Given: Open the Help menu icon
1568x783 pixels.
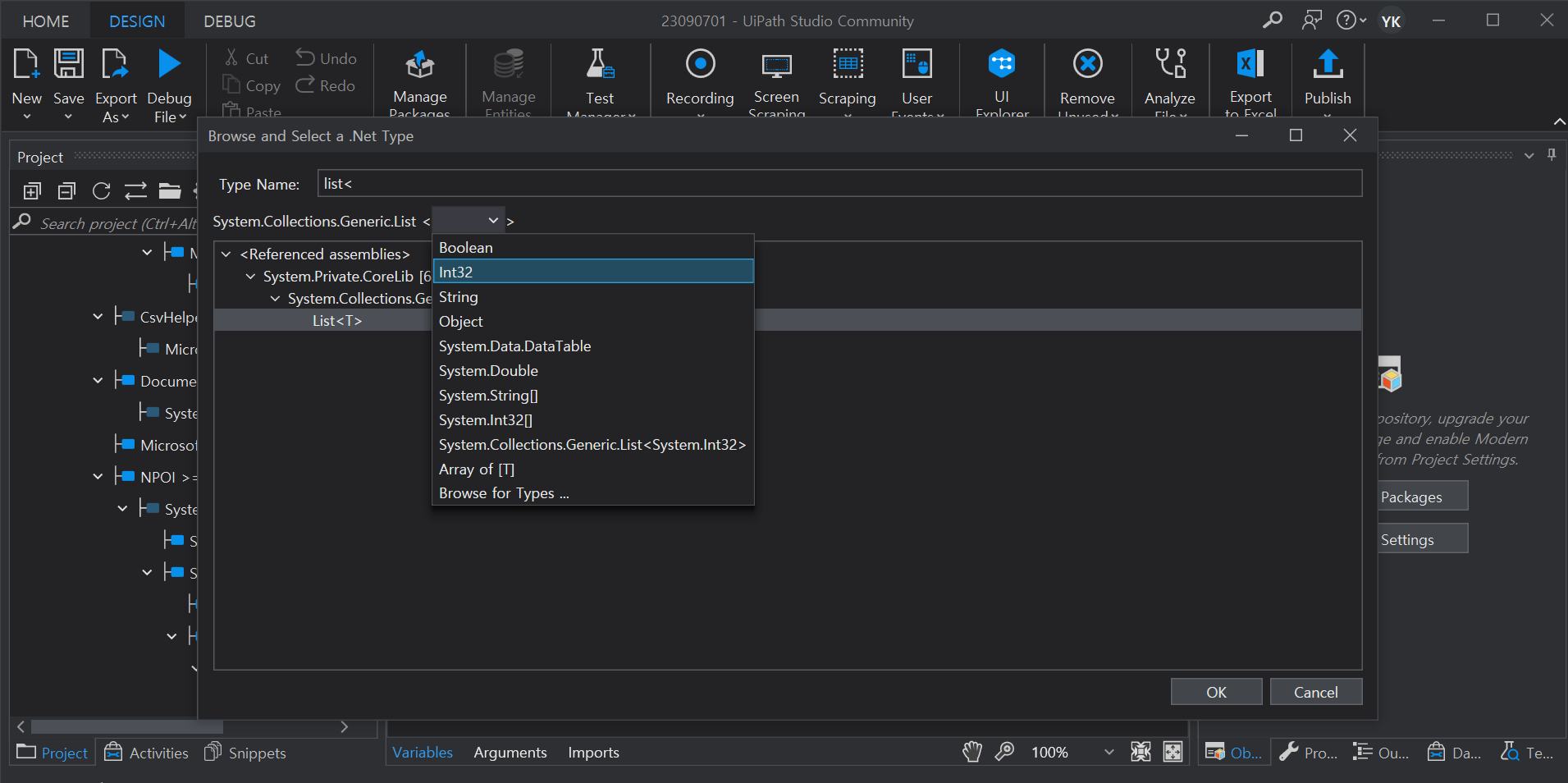Looking at the screenshot, I should pos(1351,20).
